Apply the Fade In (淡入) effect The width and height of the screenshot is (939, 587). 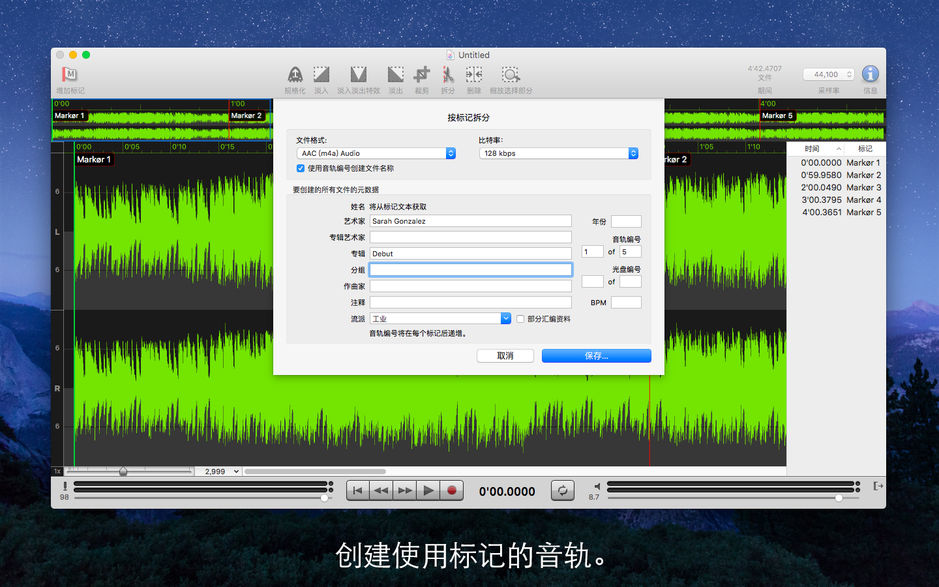[321, 75]
